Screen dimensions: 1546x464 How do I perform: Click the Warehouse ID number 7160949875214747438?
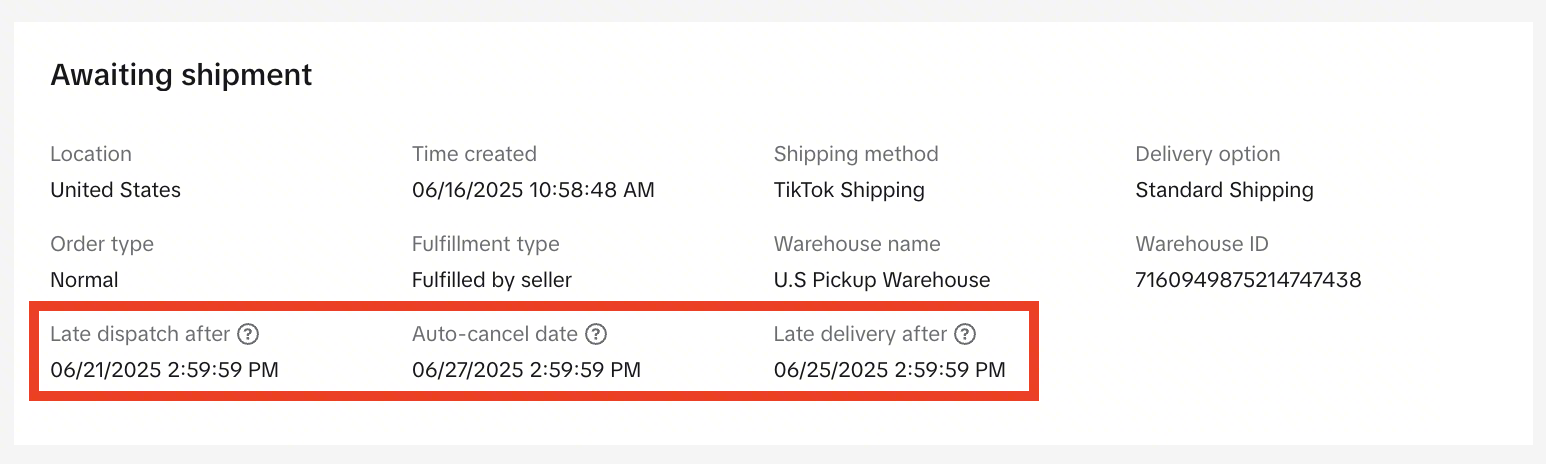pos(1248,280)
